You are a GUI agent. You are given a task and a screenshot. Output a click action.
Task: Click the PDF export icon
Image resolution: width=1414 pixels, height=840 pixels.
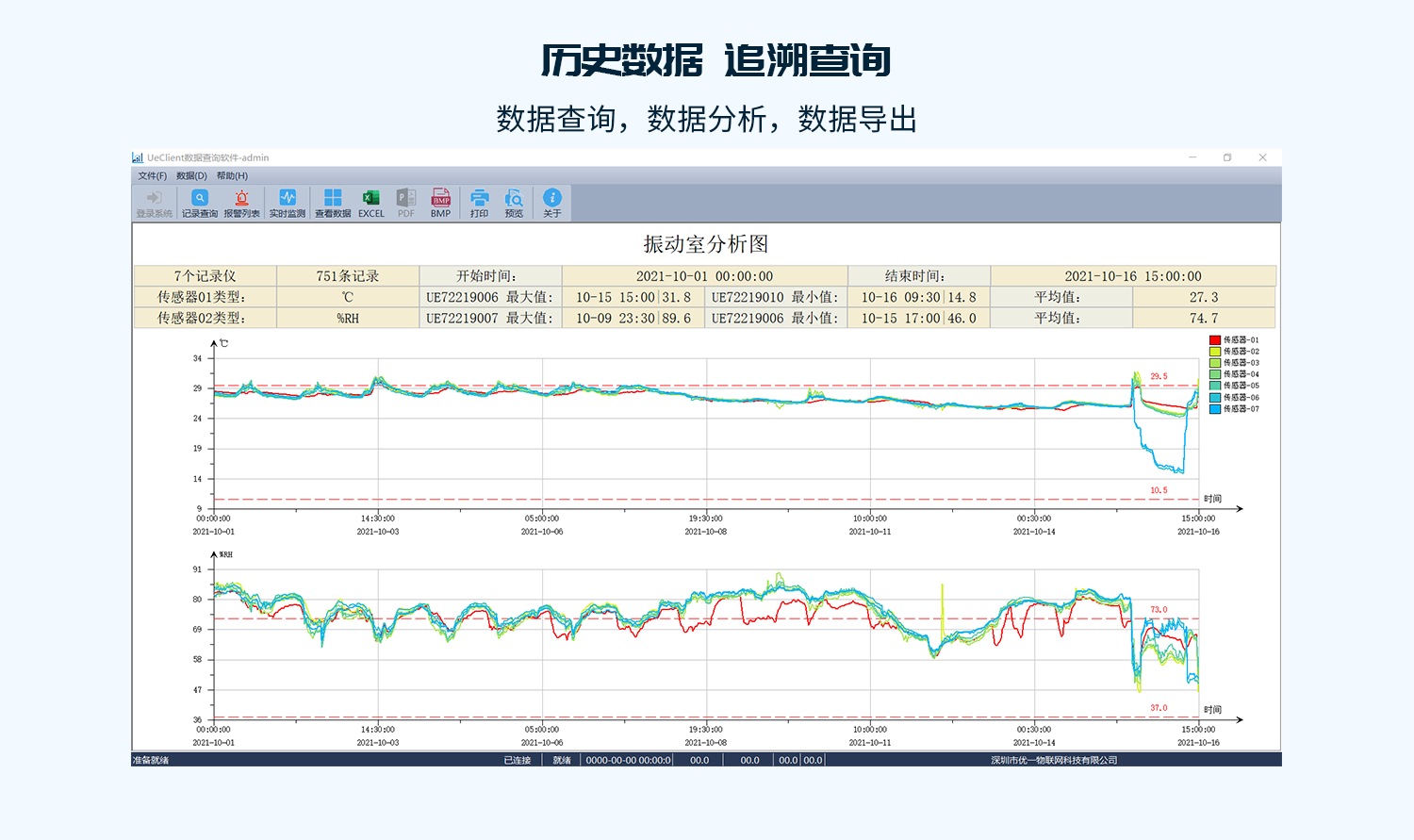[405, 201]
